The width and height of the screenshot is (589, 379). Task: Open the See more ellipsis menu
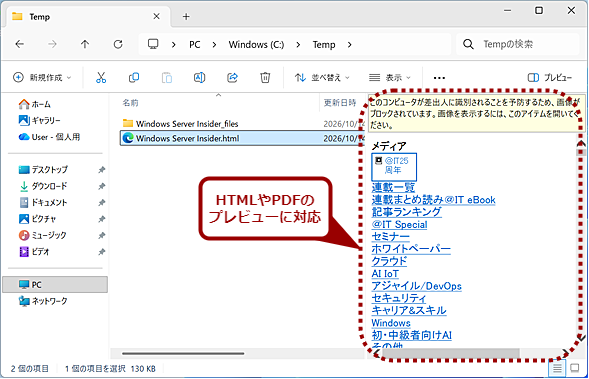[x=439, y=78]
